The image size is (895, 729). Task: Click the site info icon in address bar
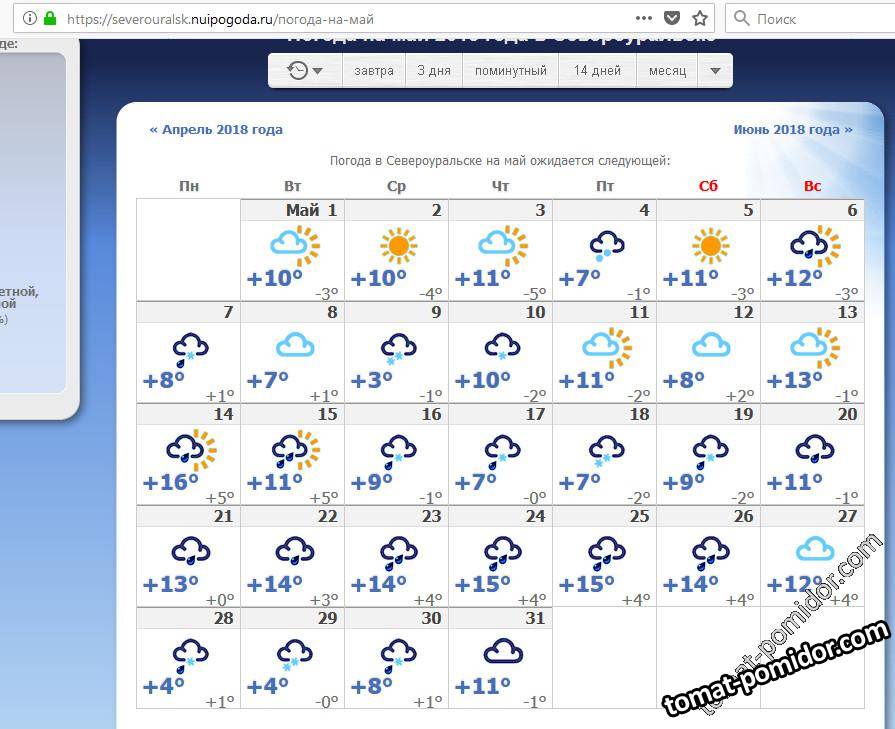click(x=28, y=18)
